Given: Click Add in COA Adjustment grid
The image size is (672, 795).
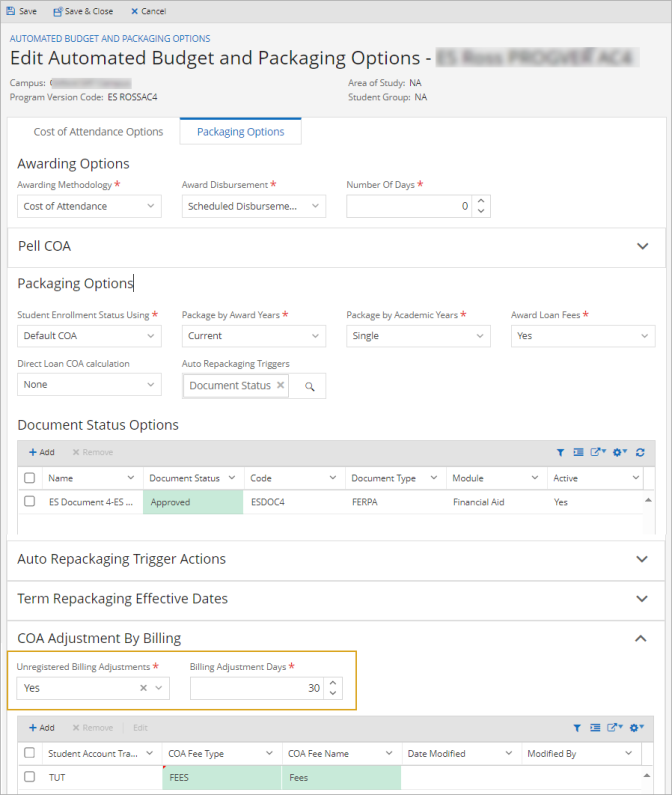Looking at the screenshot, I should [42, 728].
